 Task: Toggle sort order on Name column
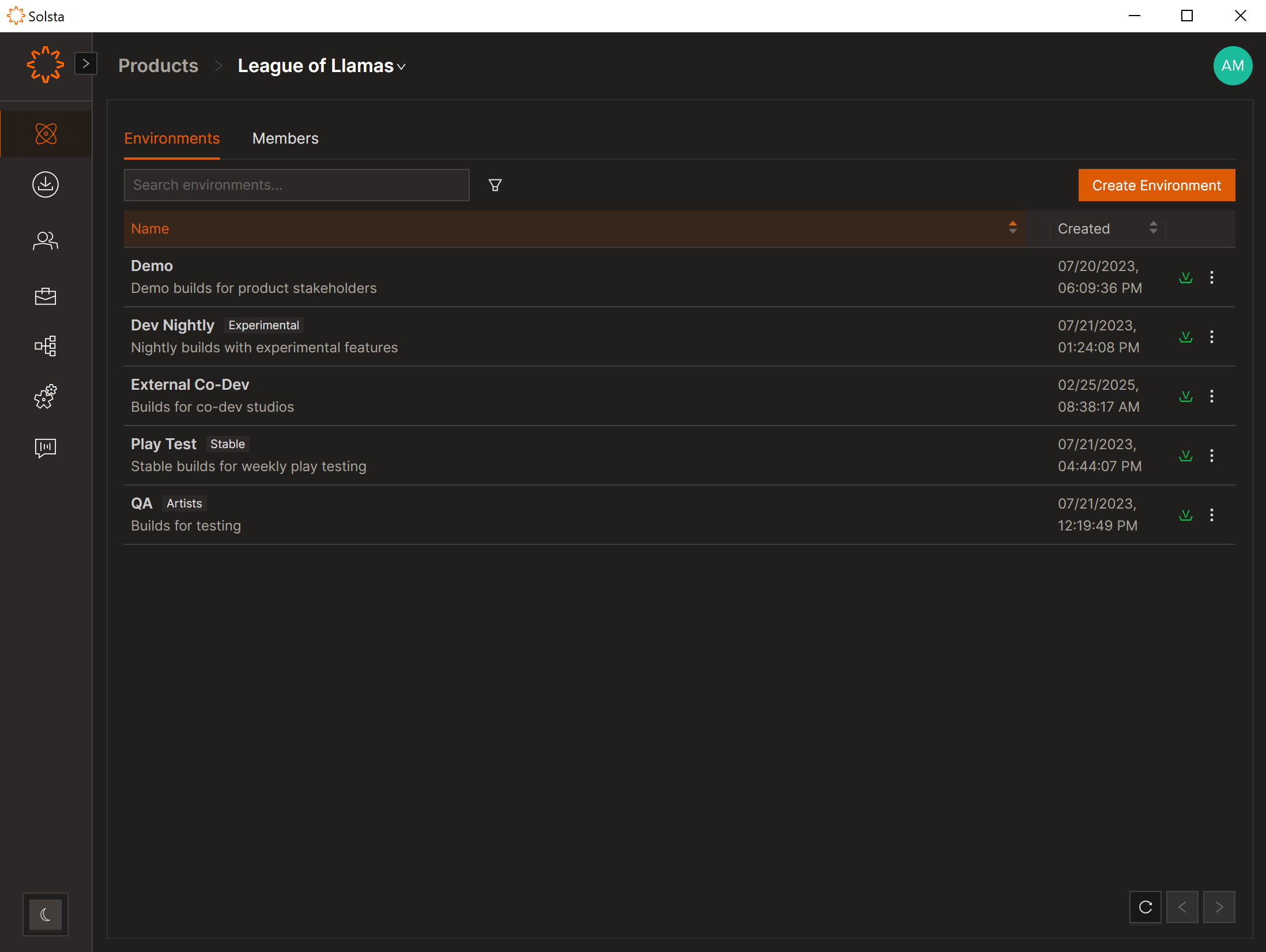coord(1012,228)
